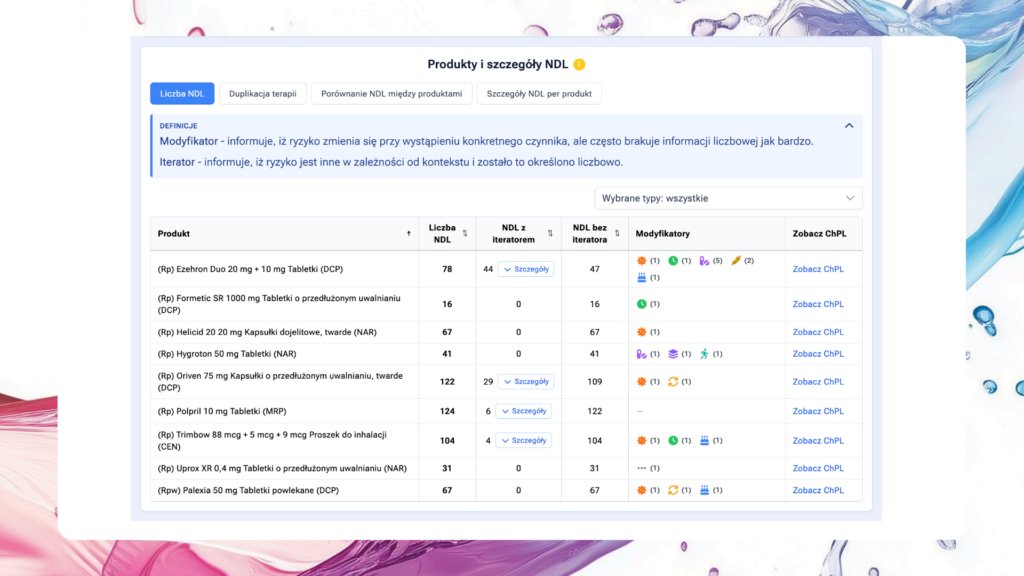Image resolution: width=1024 pixels, height=576 pixels.
Task: Click the purple pills icon in Ezehron Duo row
Action: pyautogui.click(x=704, y=261)
